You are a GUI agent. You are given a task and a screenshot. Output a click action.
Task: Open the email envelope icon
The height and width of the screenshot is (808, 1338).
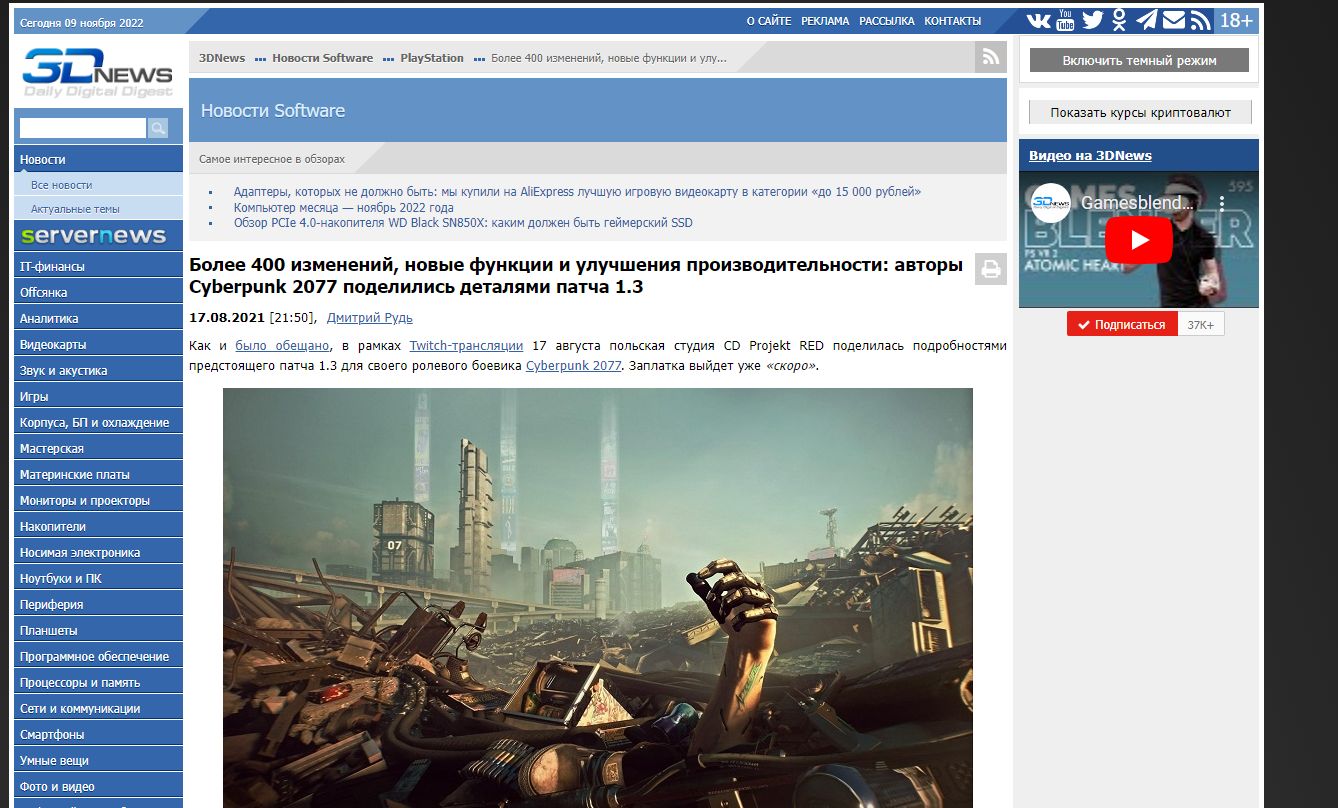pos(1173,20)
